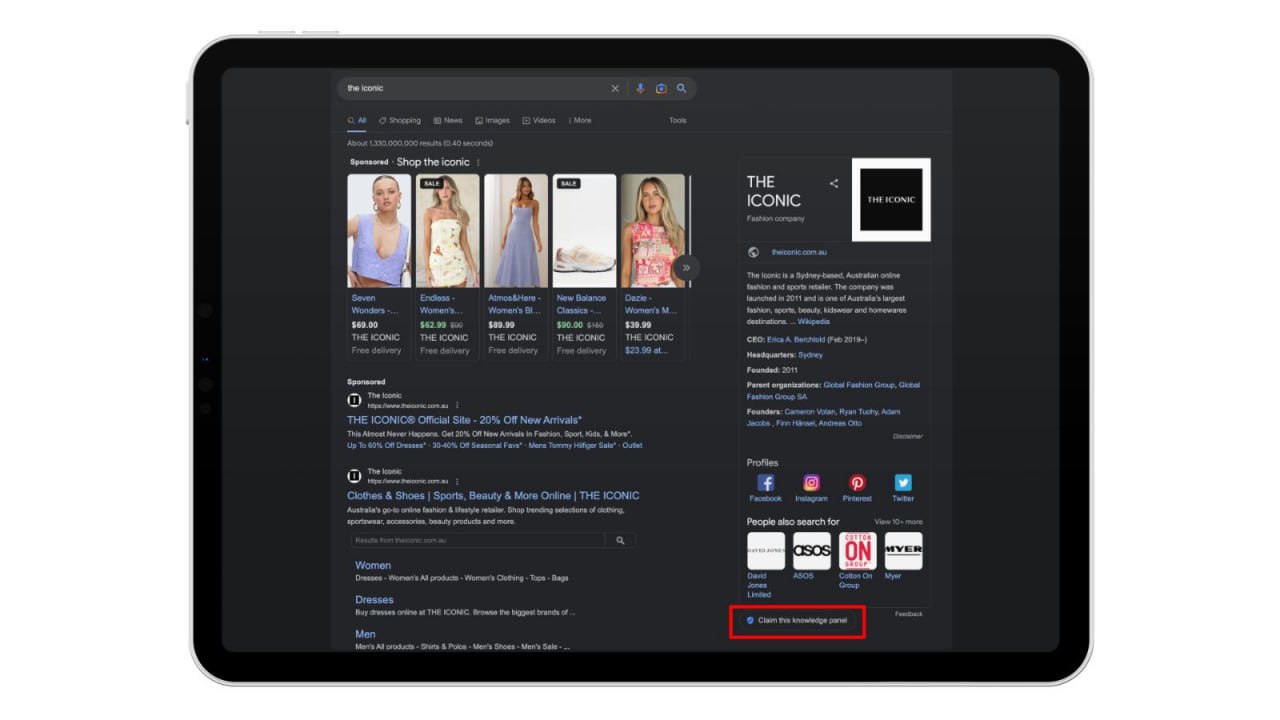
Task: Open the Men sitelink
Action: click(365, 634)
